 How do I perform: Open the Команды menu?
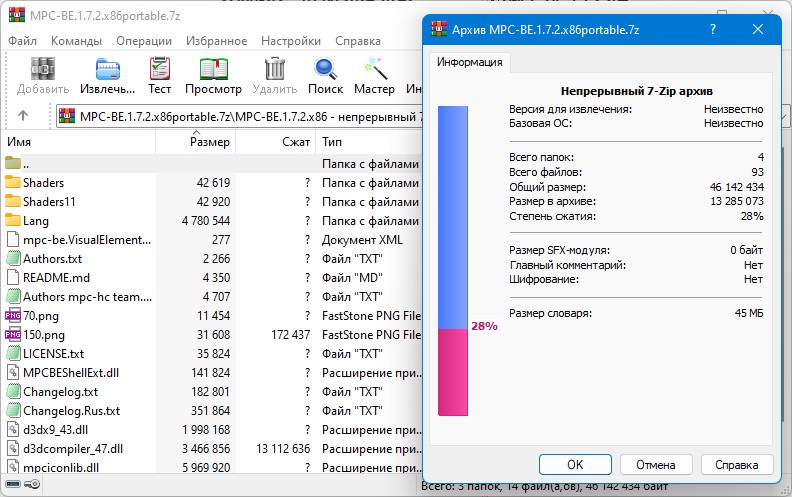pos(76,41)
